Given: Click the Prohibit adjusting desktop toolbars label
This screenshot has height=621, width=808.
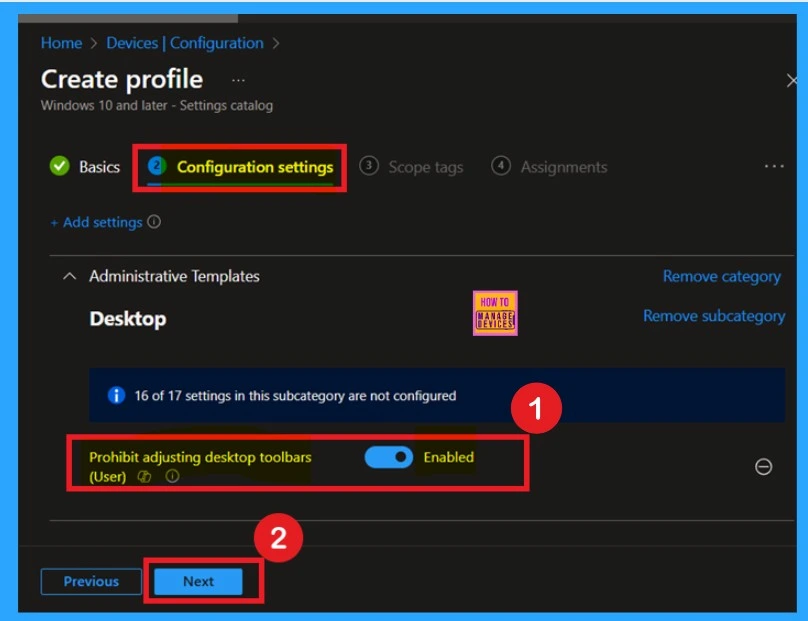Looking at the screenshot, I should click(x=200, y=466).
